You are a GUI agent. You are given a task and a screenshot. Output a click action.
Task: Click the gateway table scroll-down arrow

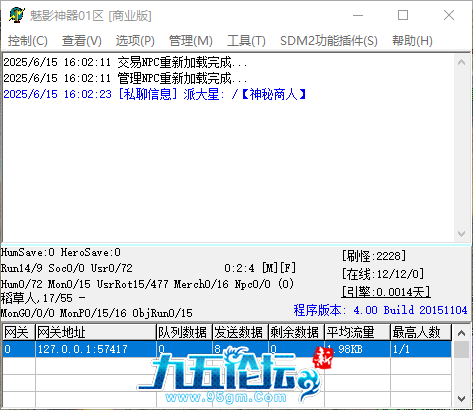[462, 398]
